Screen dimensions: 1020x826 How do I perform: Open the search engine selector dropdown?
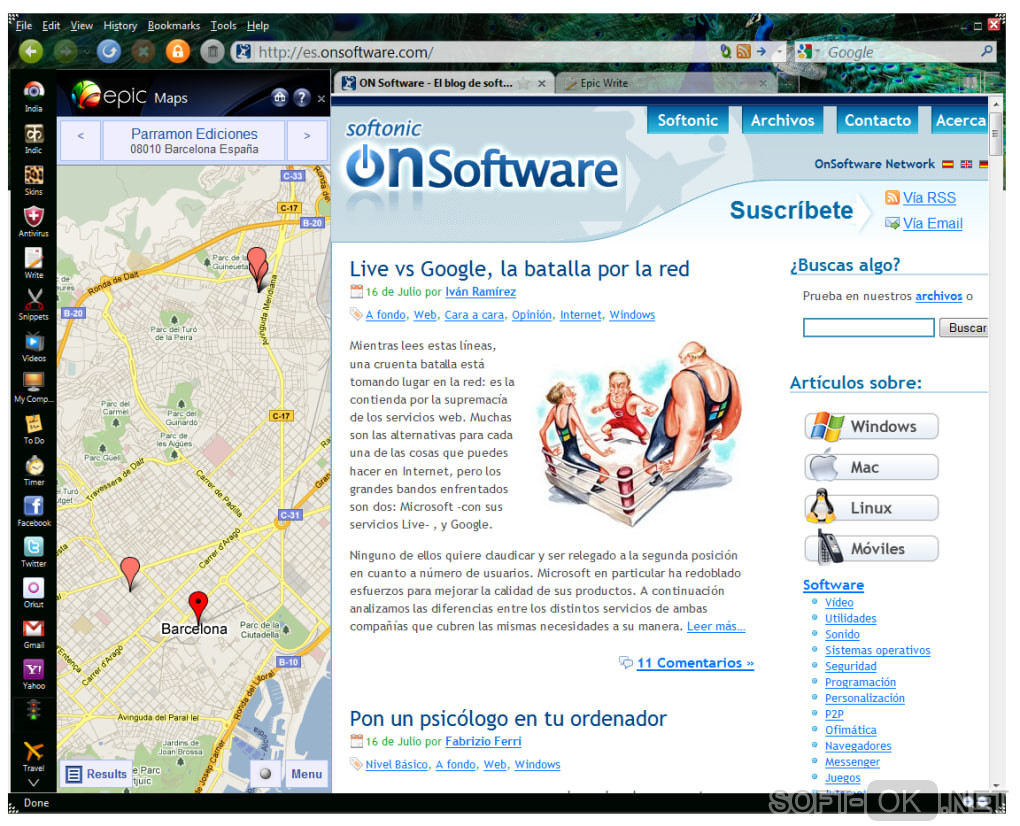pos(810,51)
